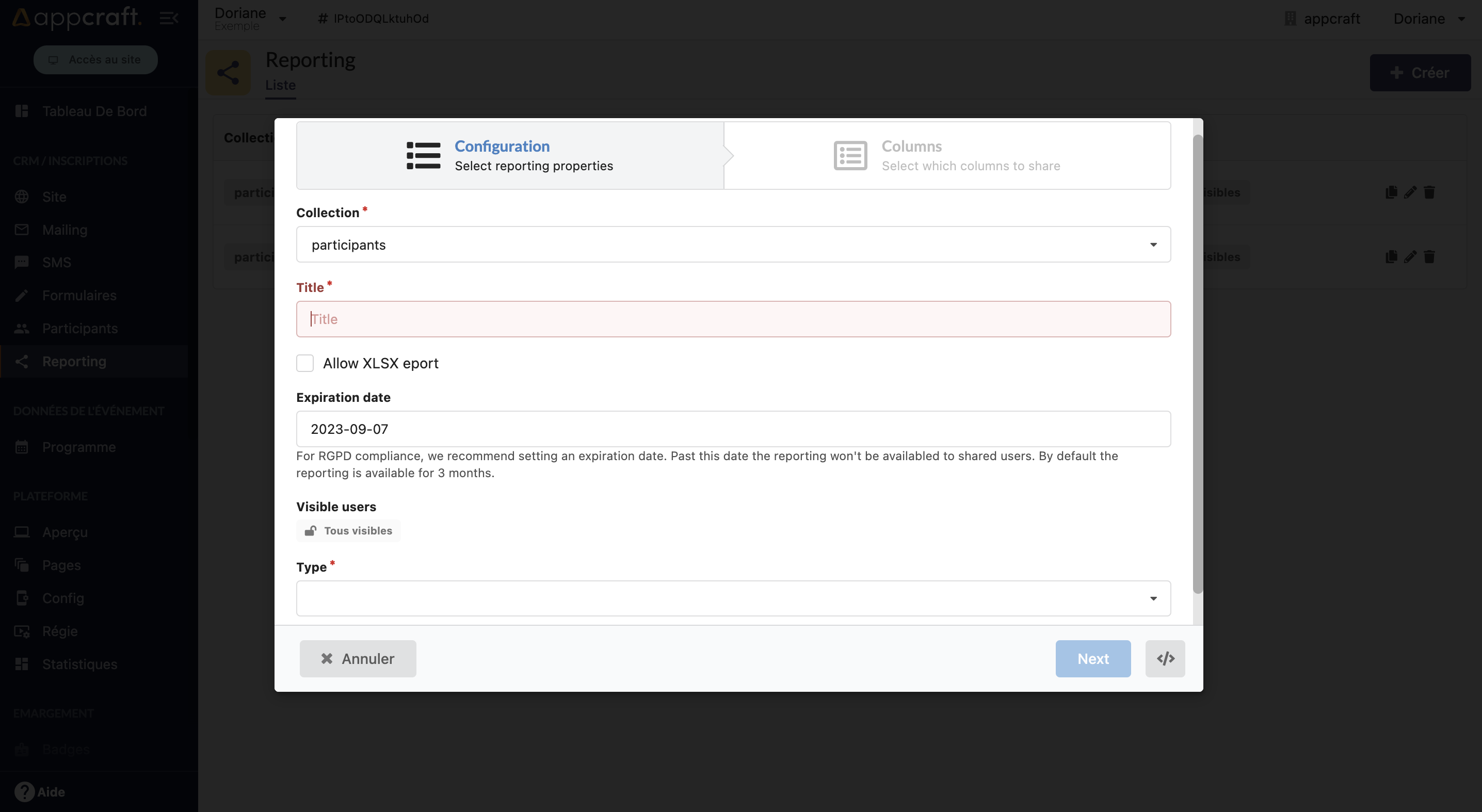Open Participants in the sidebar menu
Viewport: 1482px width, 812px height.
click(x=80, y=329)
